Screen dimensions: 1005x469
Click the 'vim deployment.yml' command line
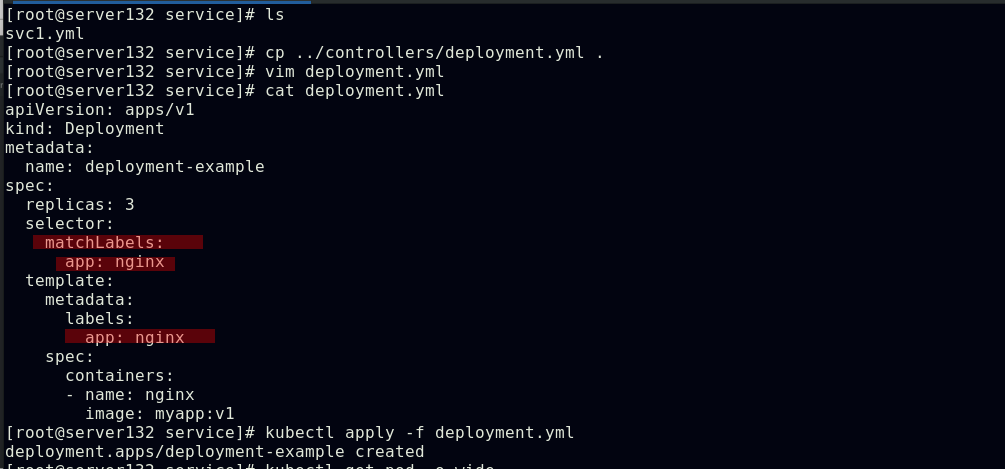coord(354,72)
